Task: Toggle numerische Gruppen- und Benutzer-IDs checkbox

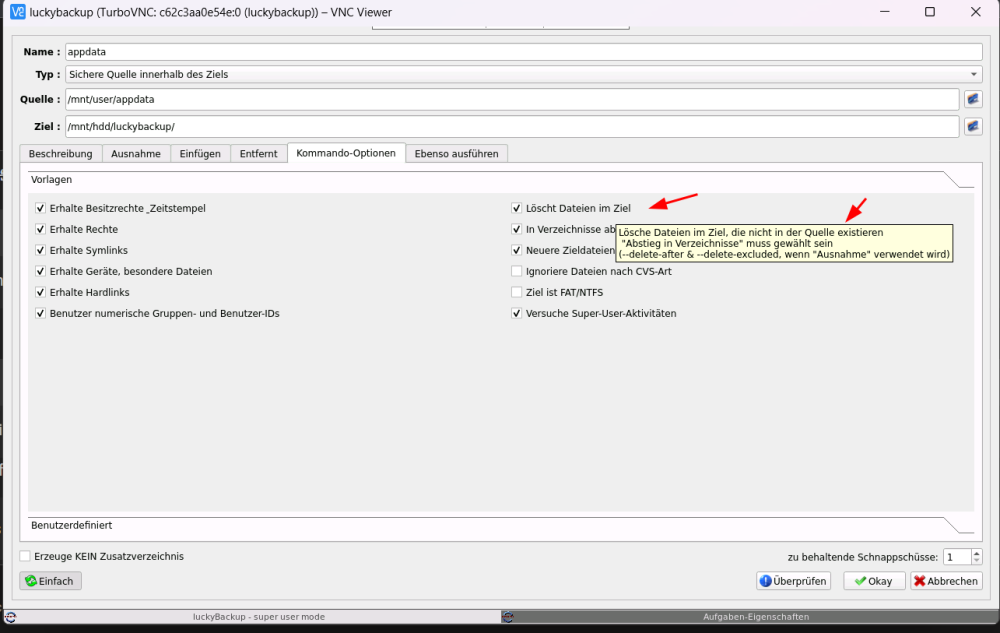Action: [40, 313]
